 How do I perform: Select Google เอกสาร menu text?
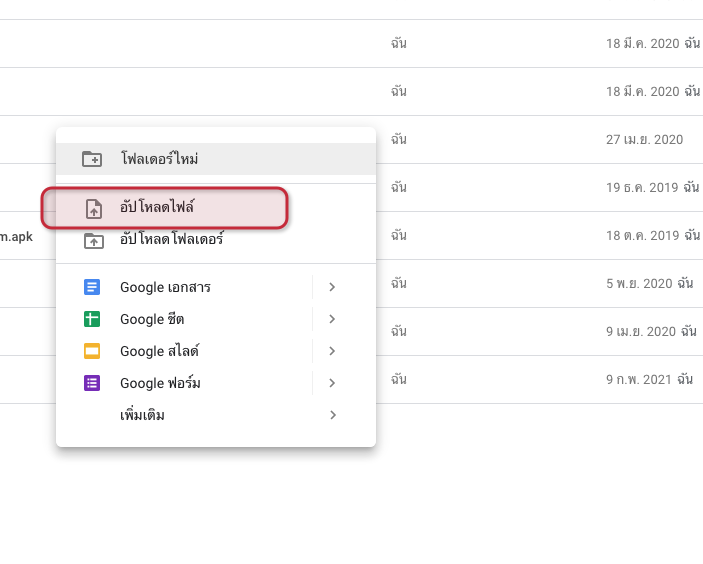pyautogui.click(x=165, y=287)
